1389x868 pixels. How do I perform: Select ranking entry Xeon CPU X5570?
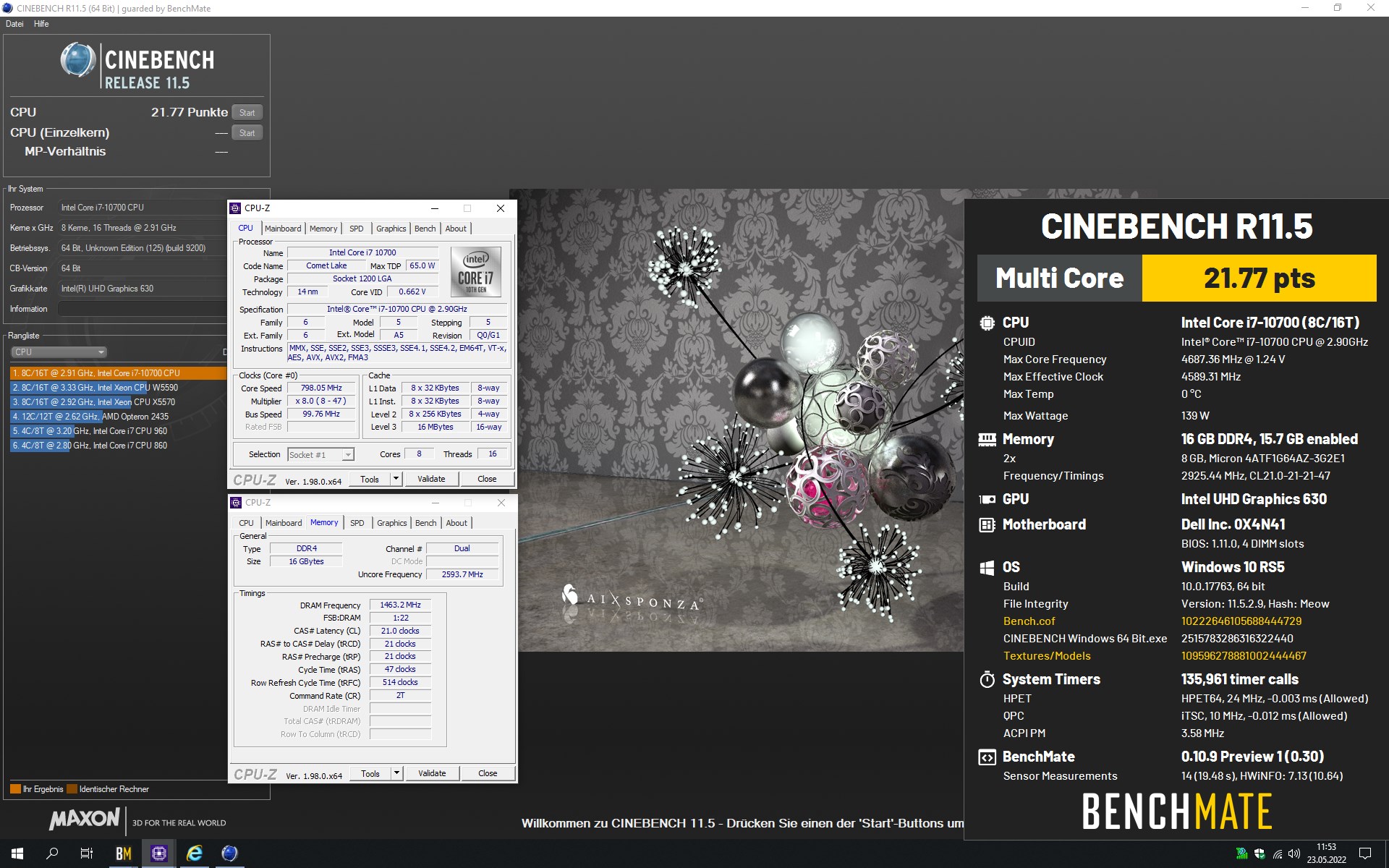click(118, 402)
